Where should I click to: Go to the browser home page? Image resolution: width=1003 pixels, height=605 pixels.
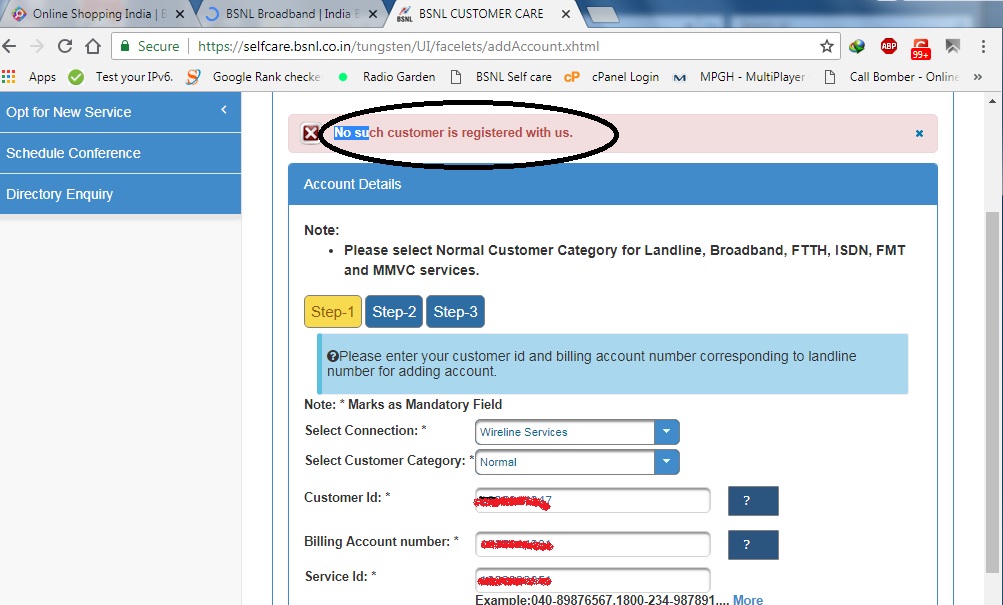point(92,46)
